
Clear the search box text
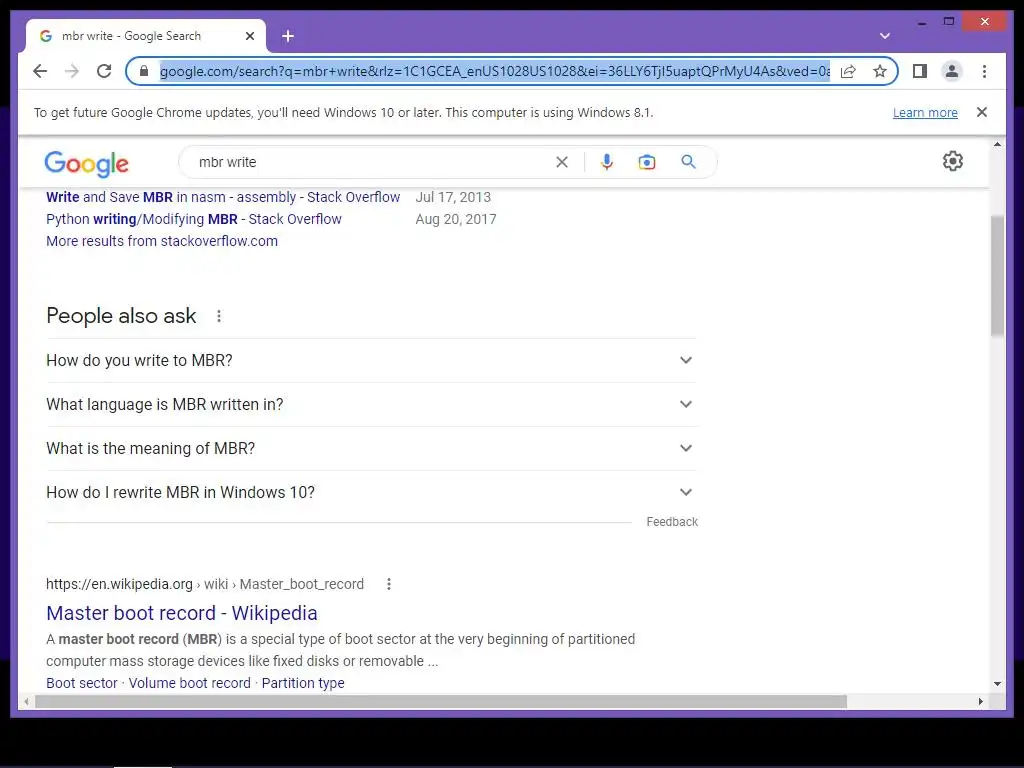(x=562, y=162)
